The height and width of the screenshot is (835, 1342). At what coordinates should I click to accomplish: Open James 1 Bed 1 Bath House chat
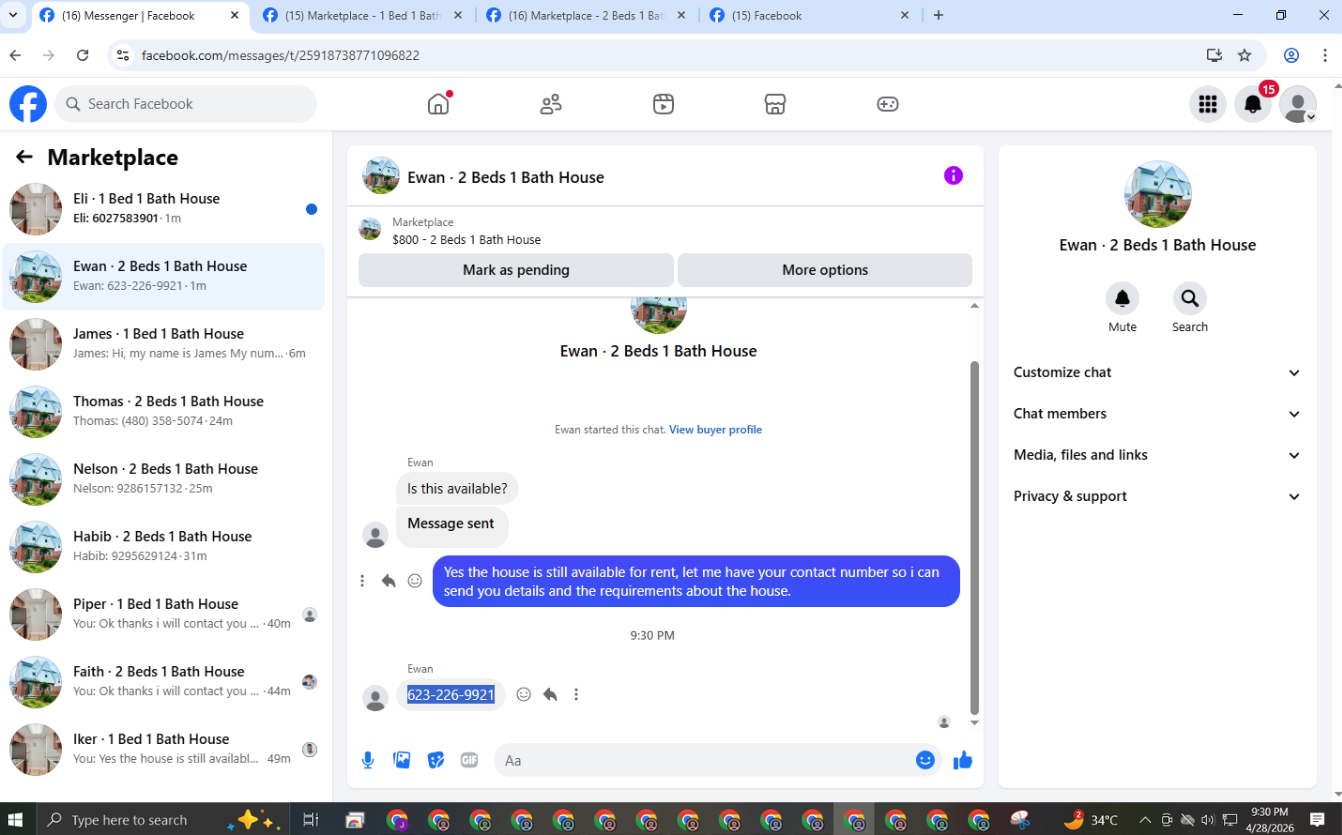click(x=164, y=344)
